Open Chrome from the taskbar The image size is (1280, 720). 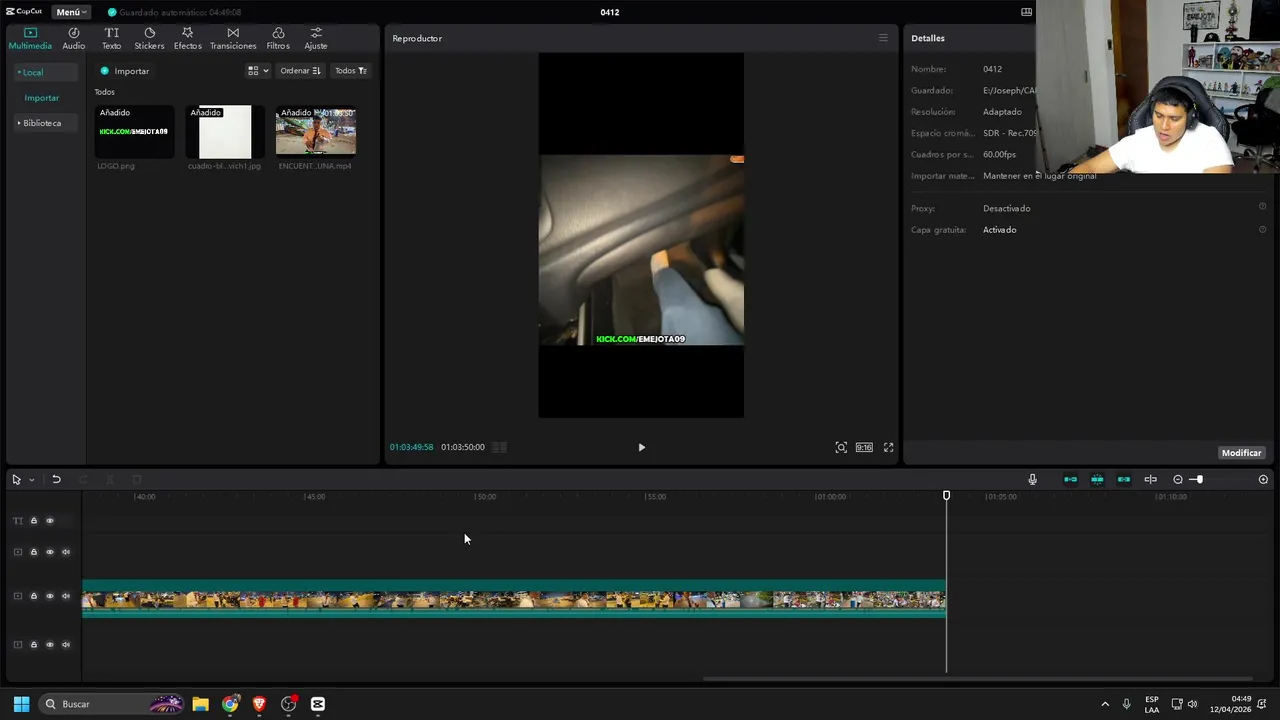pos(230,704)
